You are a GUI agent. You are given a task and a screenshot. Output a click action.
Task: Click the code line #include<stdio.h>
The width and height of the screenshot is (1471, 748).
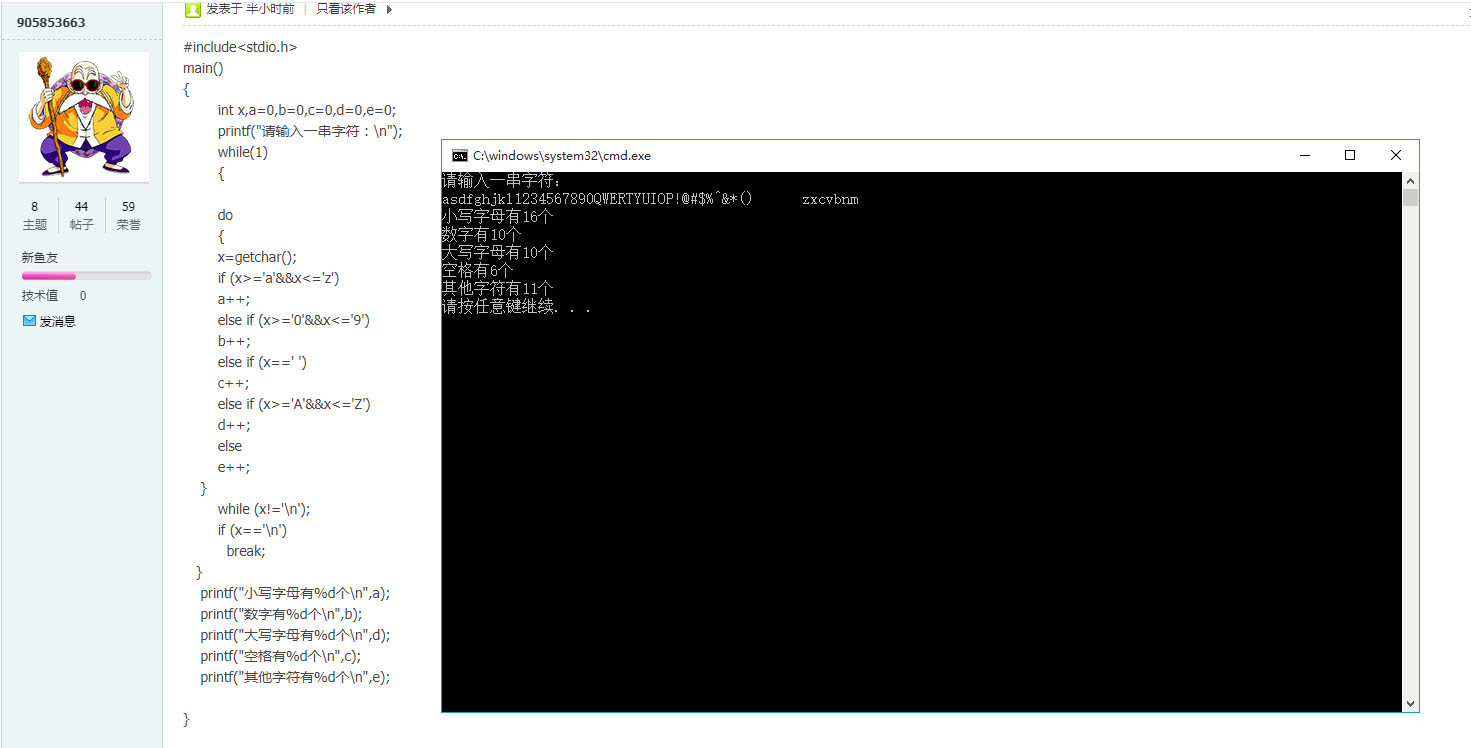[x=240, y=47]
